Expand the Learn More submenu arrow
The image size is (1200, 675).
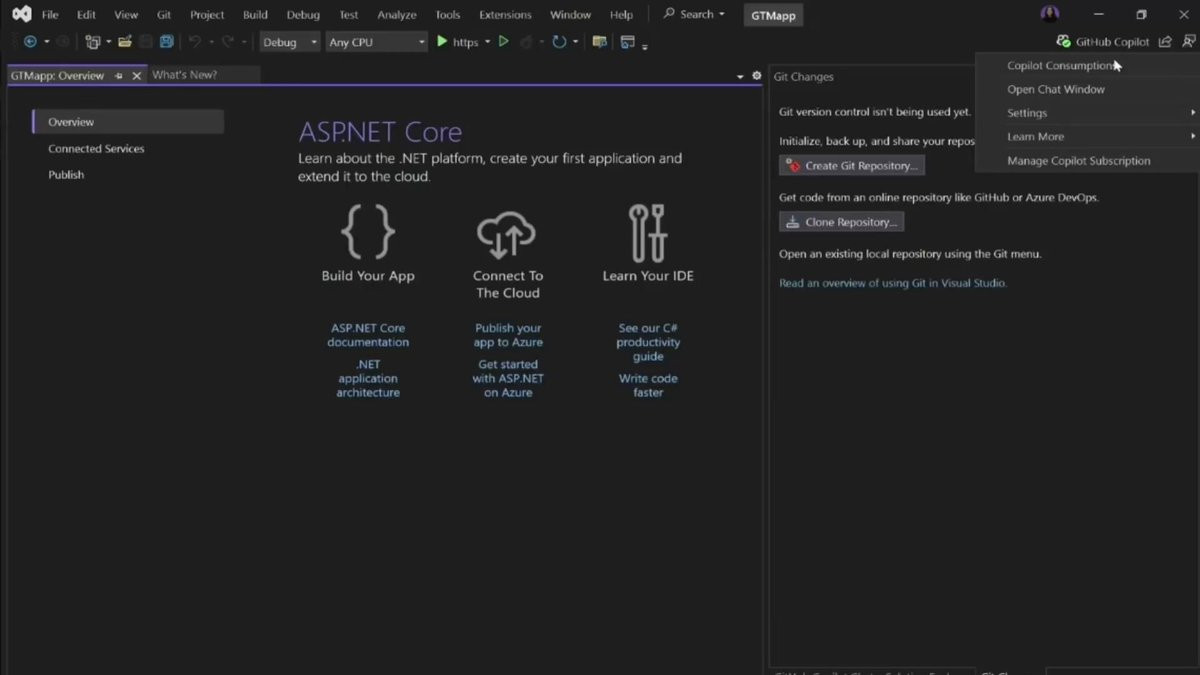pyautogui.click(x=1193, y=136)
